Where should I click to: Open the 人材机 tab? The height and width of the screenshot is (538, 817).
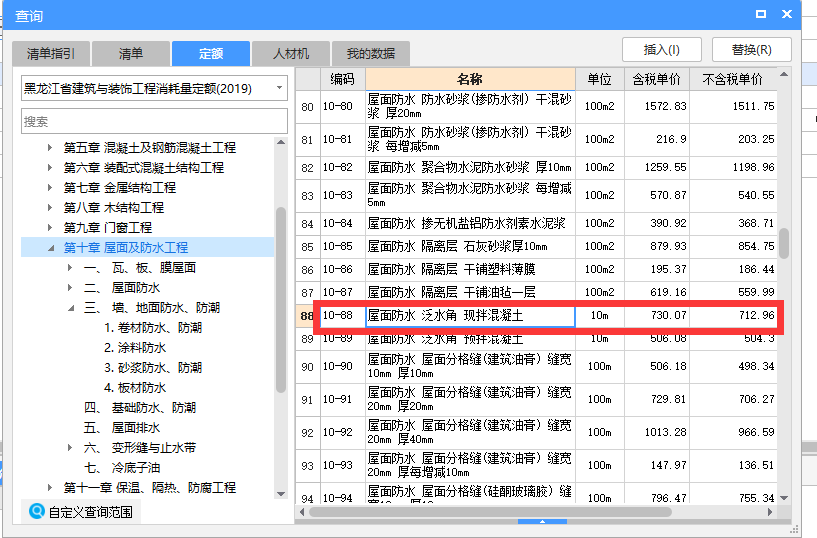291,54
